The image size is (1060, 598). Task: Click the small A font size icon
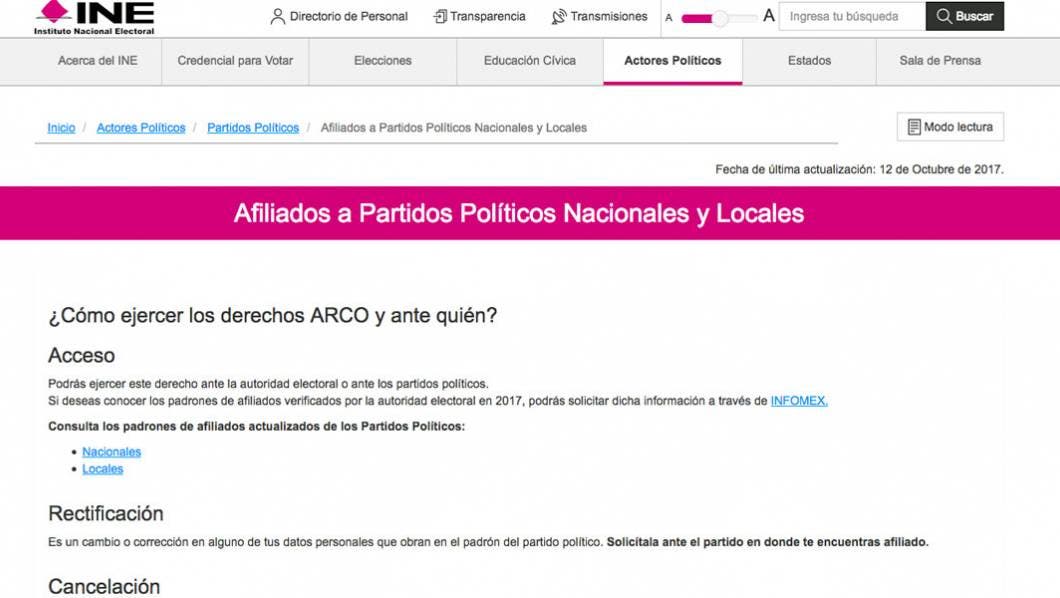pyautogui.click(x=669, y=18)
